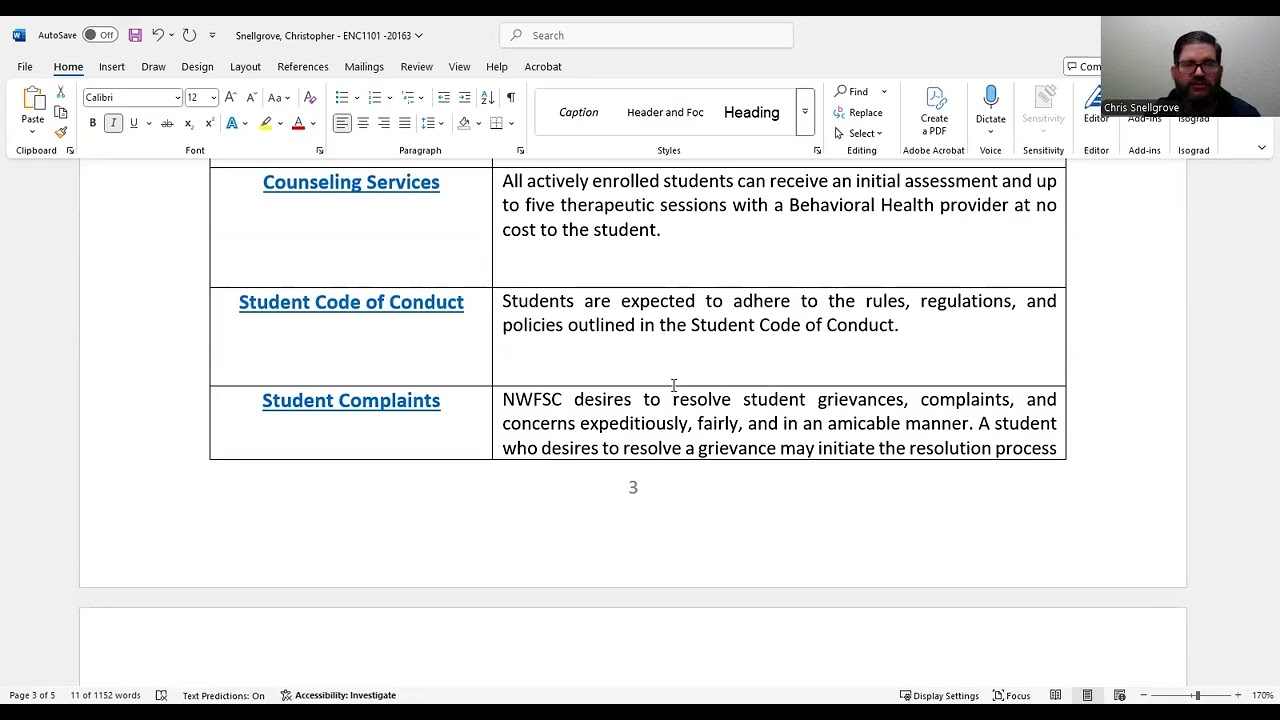This screenshot has width=1280, height=720.
Task: Justify the paragraph text
Action: click(x=405, y=123)
